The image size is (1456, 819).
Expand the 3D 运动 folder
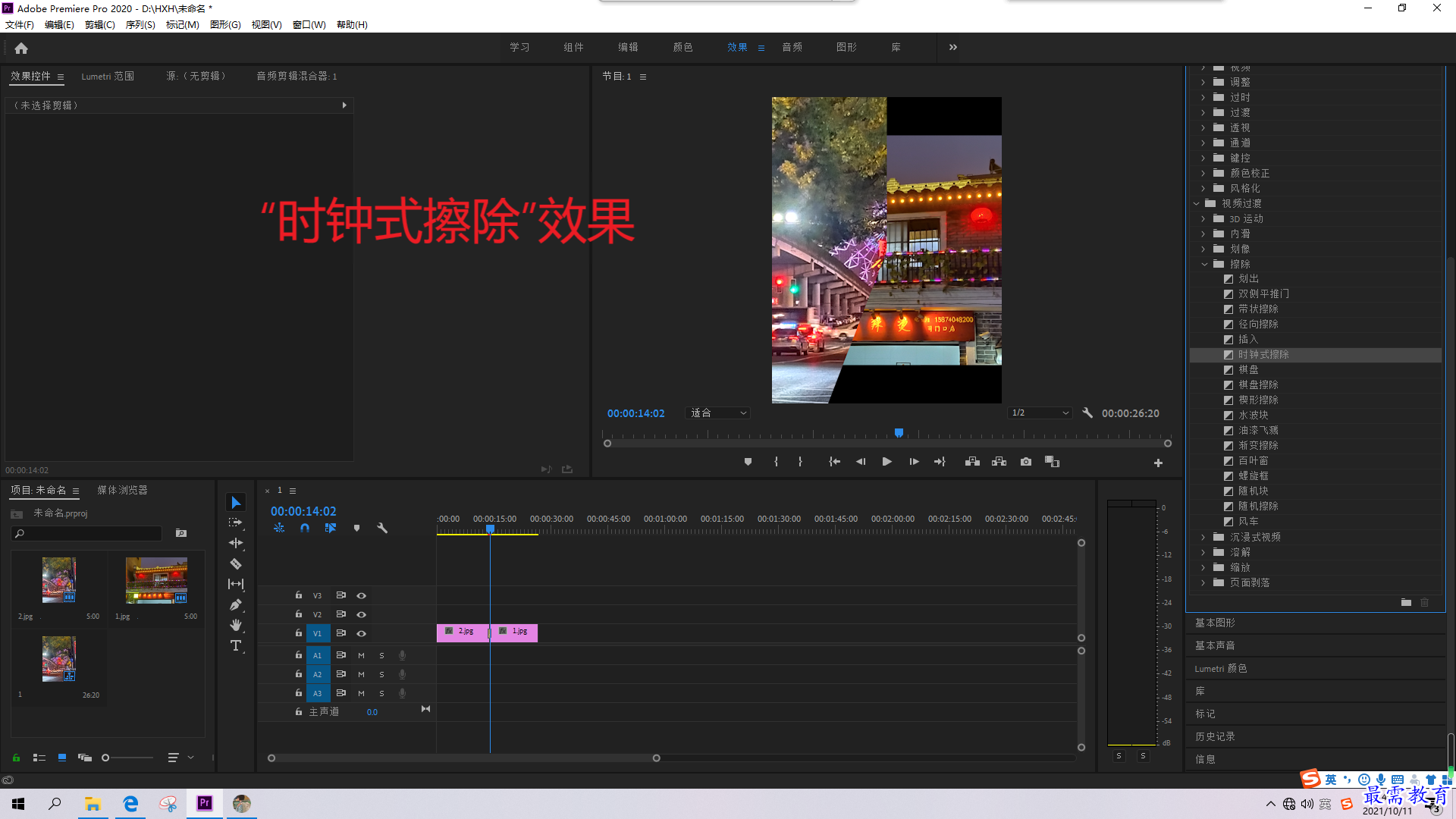tap(1203, 218)
